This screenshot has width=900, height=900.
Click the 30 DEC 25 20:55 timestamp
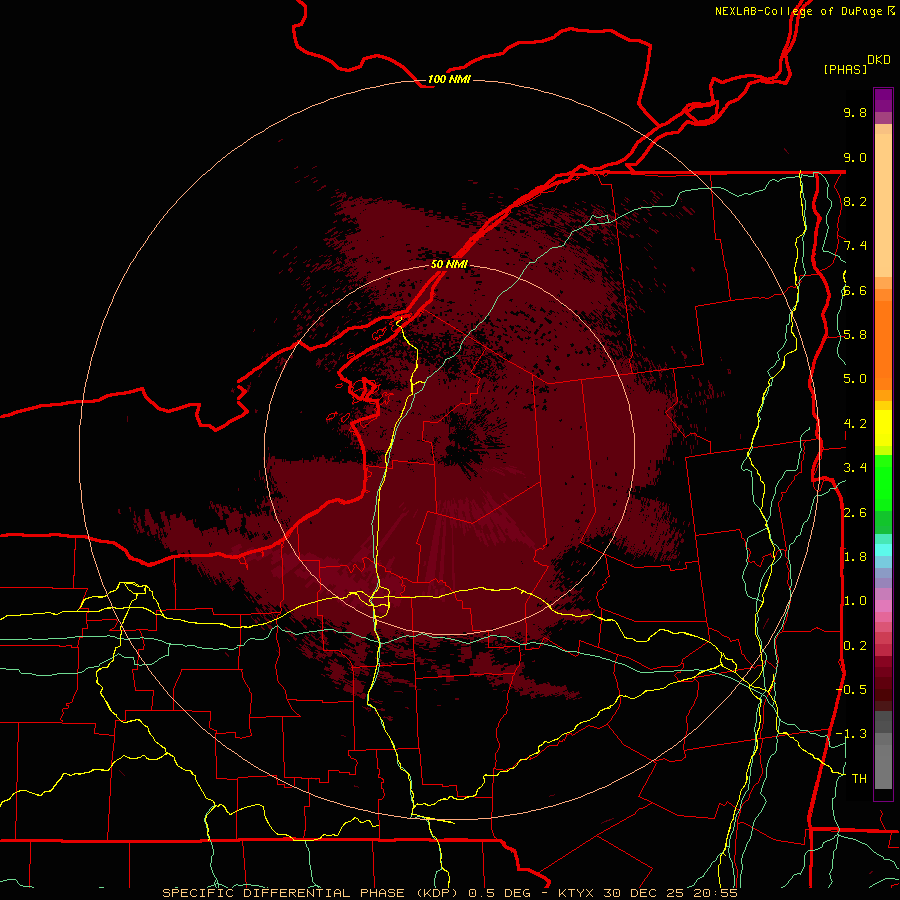pyautogui.click(x=670, y=893)
